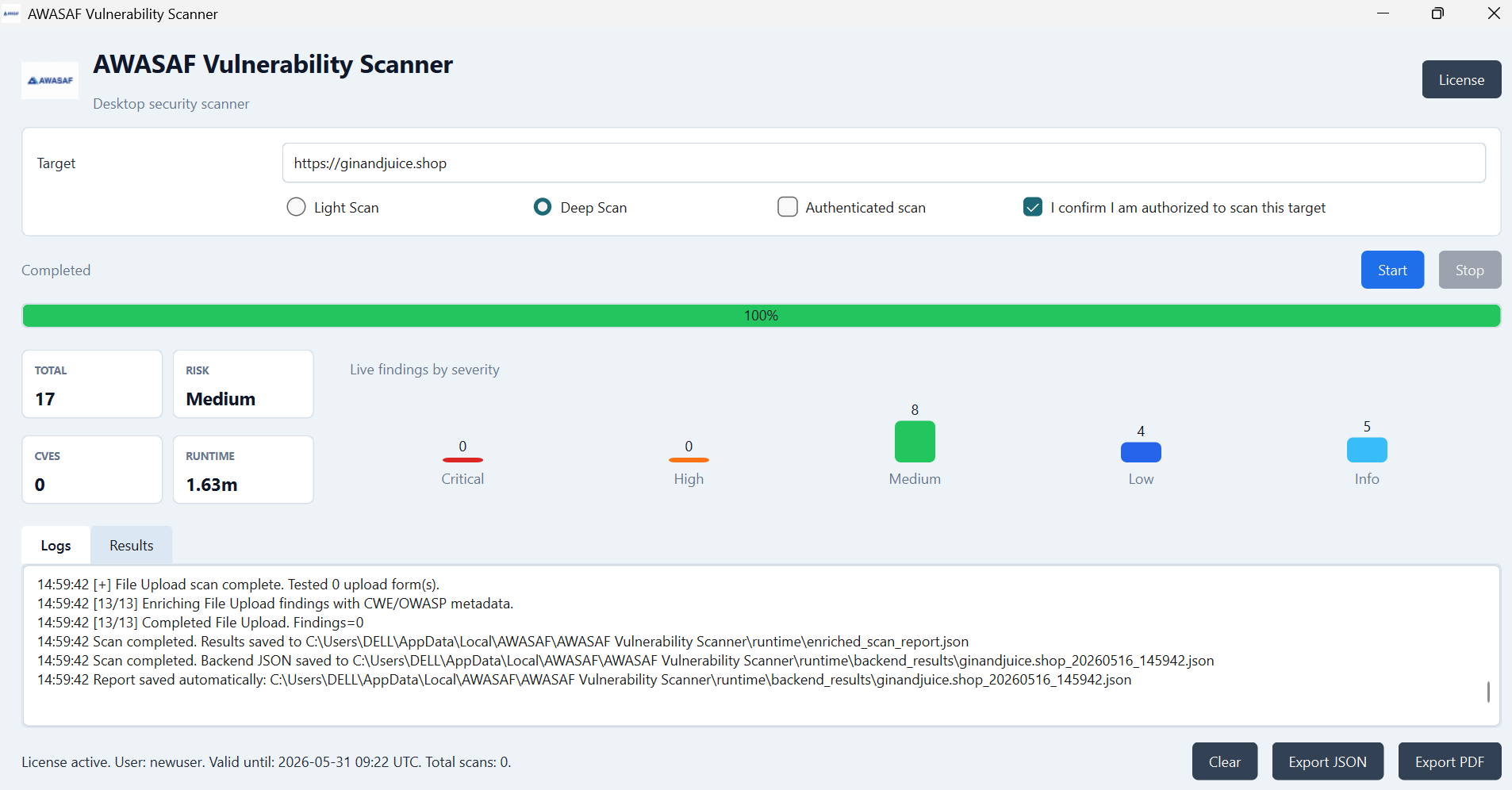Screen dimensions: 1512x790
Task: Click the enriched_scan_report.json log line
Action: (503, 642)
